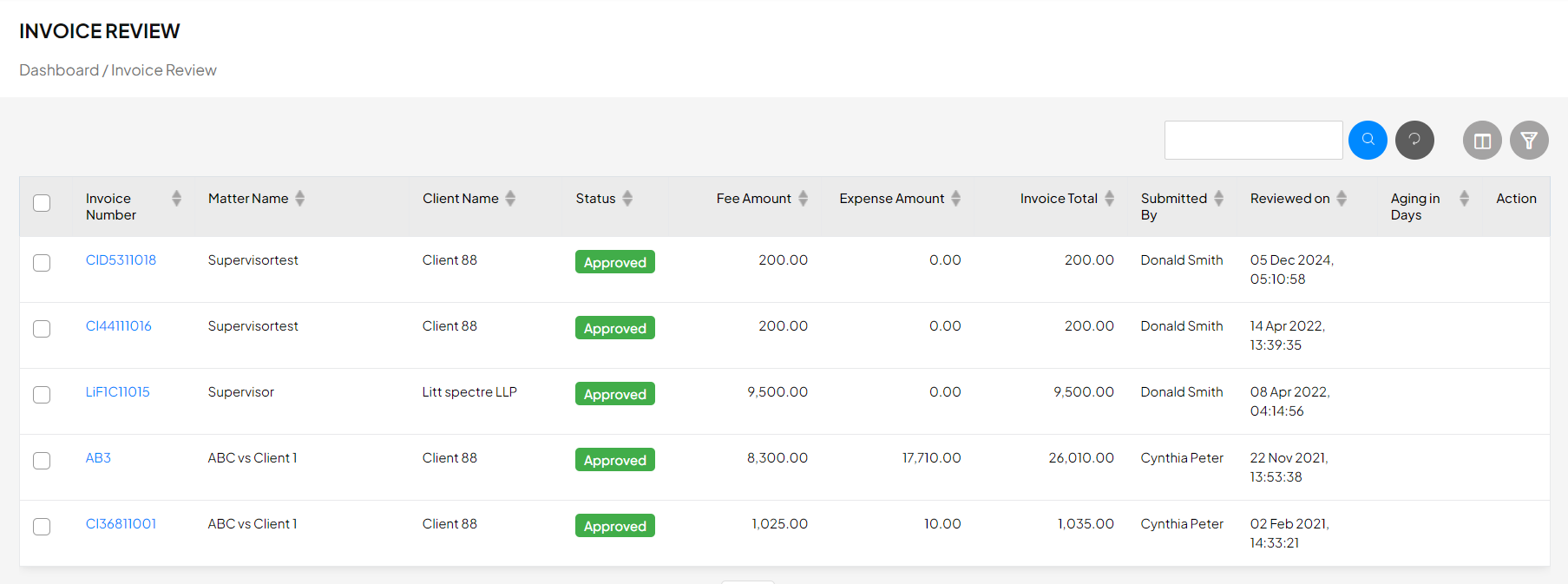Open the filter funnel icon

[x=1529, y=140]
